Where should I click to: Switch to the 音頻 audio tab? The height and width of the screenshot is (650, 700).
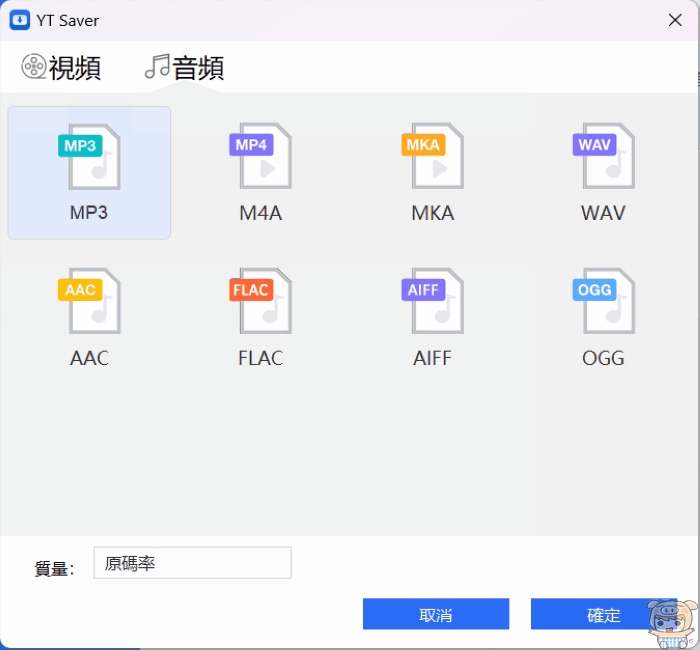click(x=184, y=68)
